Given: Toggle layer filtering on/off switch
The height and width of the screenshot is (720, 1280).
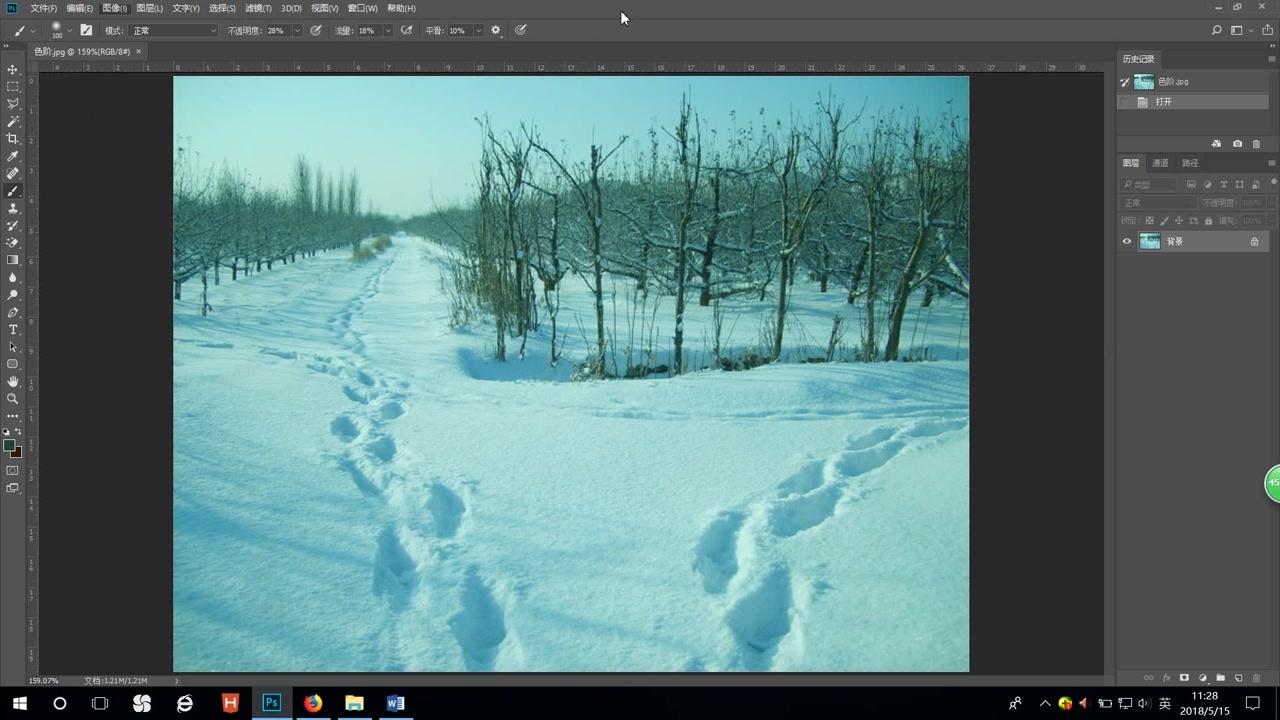Looking at the screenshot, I should pos(1273,184).
